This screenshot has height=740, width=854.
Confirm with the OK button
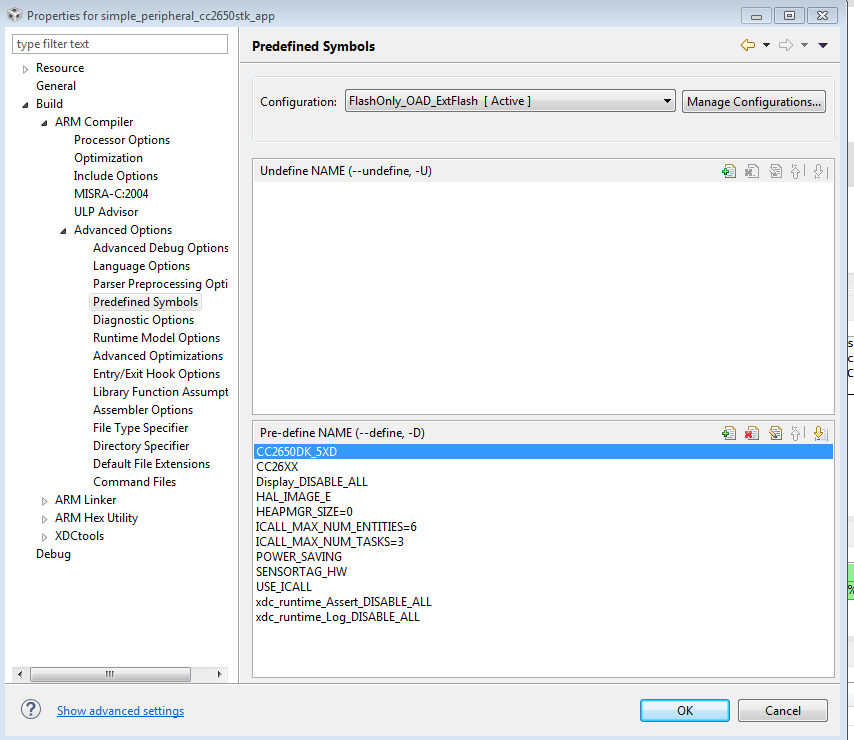coord(685,711)
